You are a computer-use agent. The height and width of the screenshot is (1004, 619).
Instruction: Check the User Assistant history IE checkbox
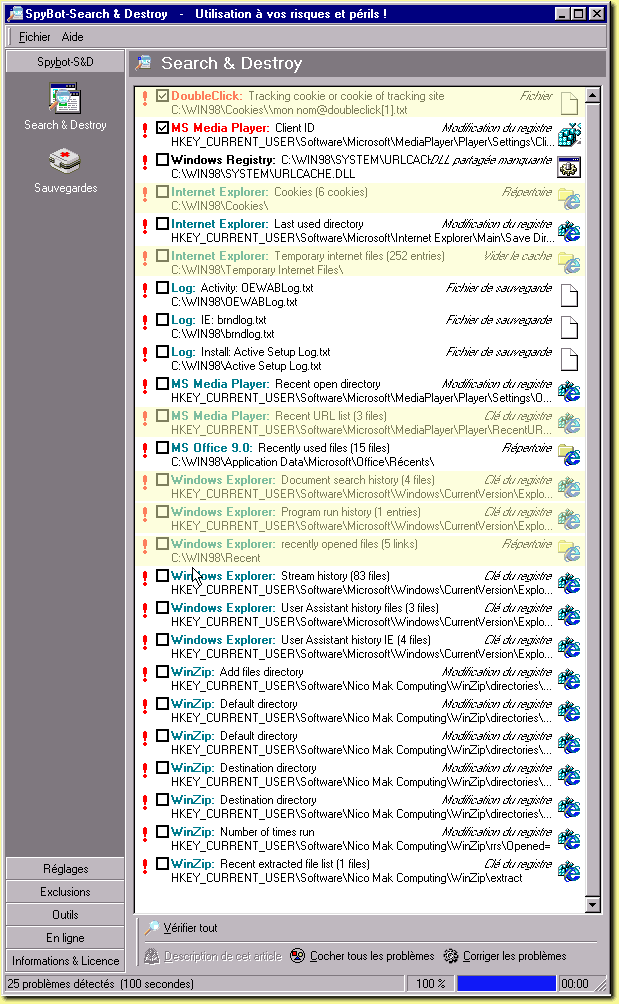(162, 640)
